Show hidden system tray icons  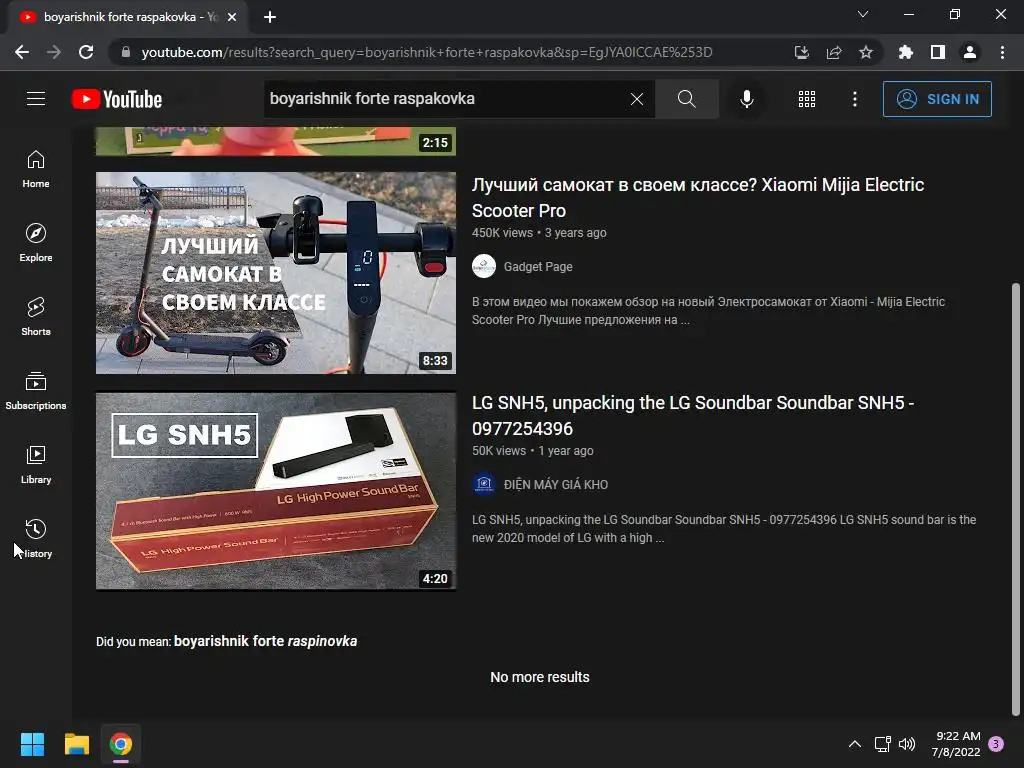pyautogui.click(x=854, y=744)
